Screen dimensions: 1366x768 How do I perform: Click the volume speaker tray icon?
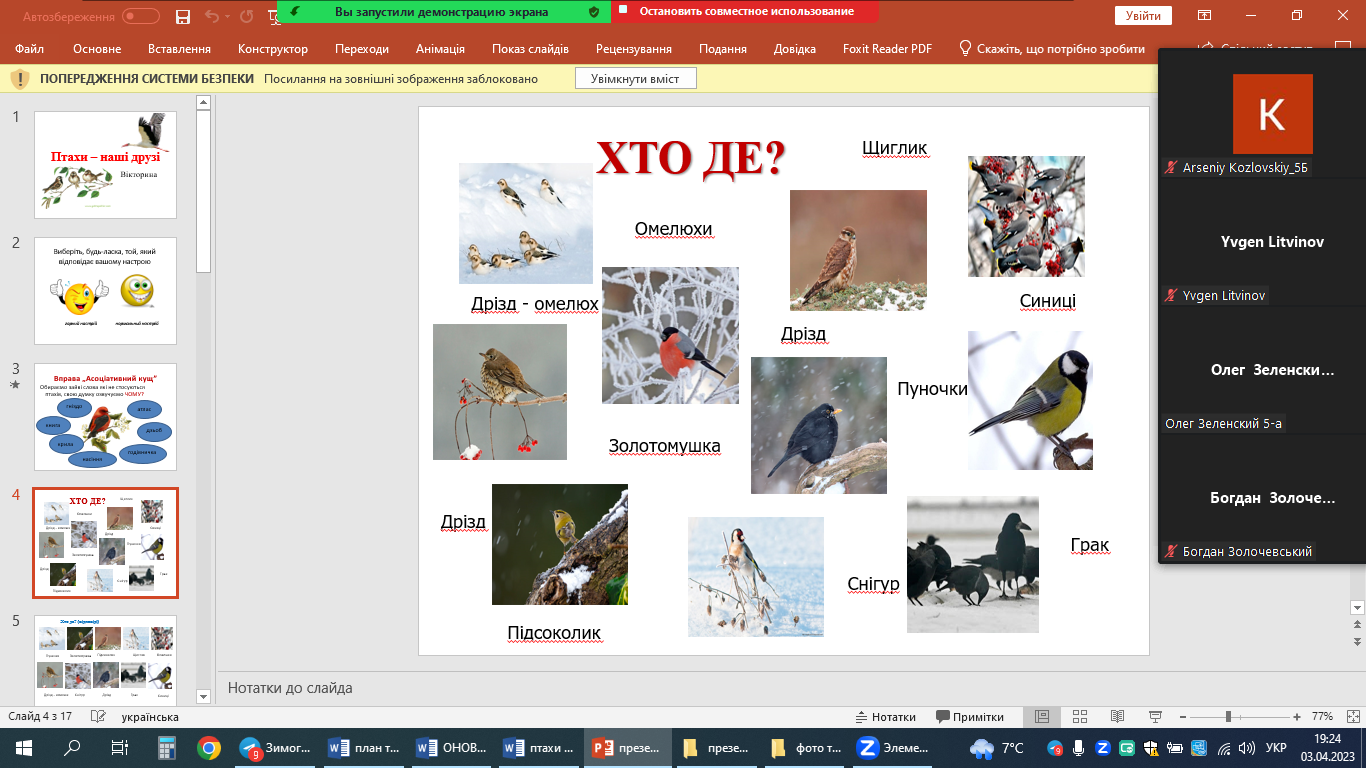tap(1245, 748)
